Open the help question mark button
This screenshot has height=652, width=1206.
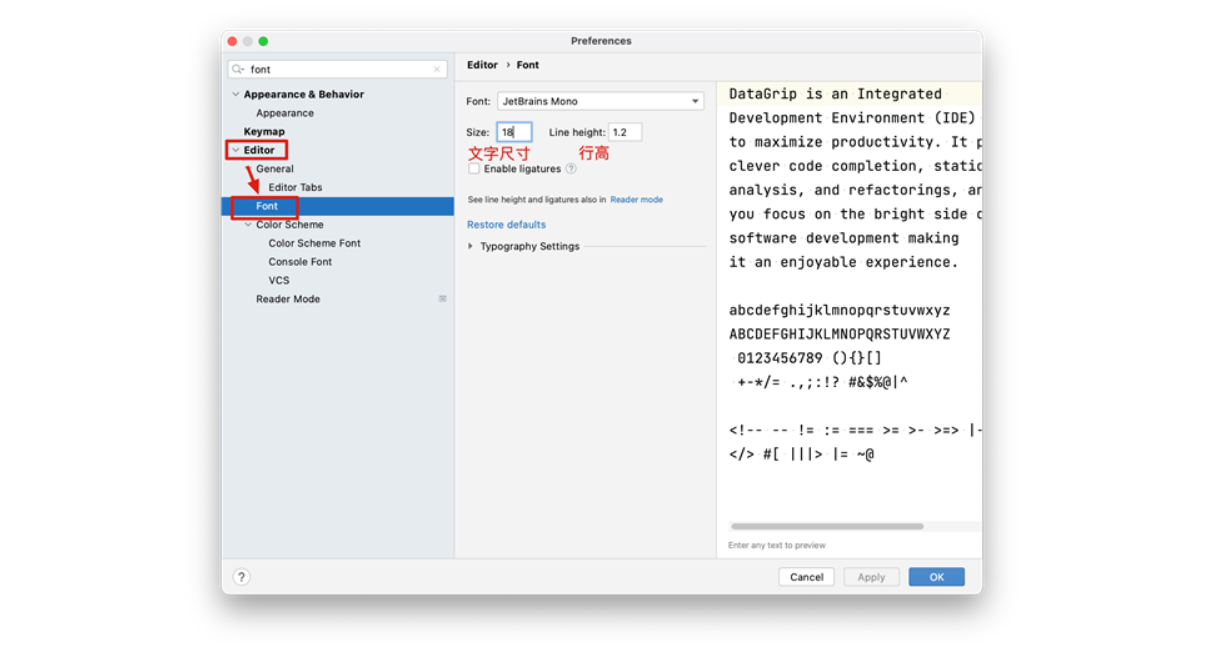pyautogui.click(x=241, y=577)
